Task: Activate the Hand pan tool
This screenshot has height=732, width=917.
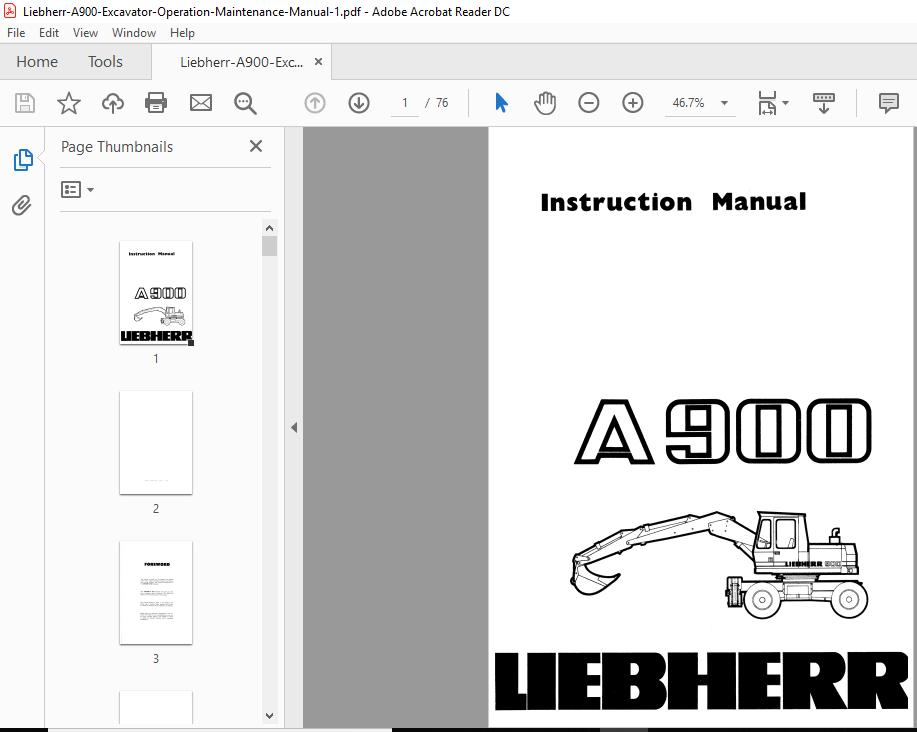Action: (x=544, y=103)
